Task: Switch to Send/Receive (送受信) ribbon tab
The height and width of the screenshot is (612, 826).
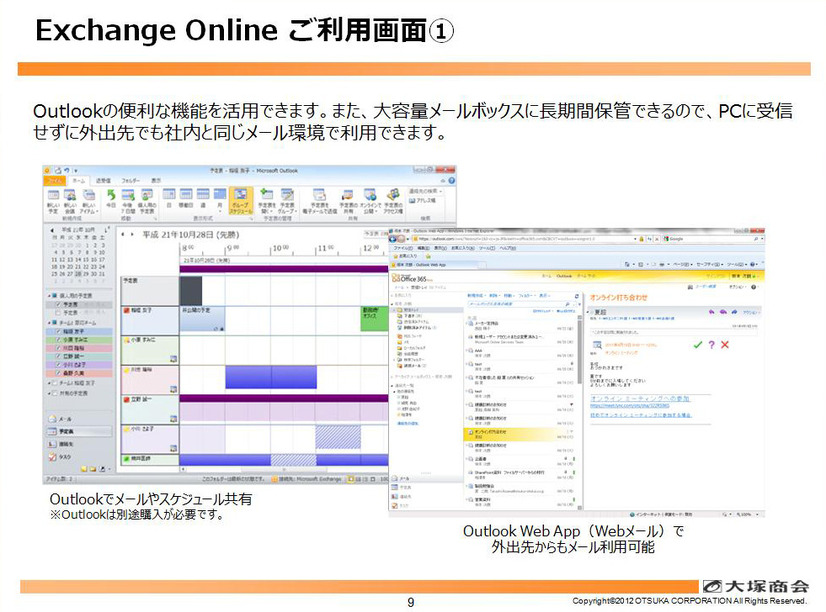Action: 103,181
